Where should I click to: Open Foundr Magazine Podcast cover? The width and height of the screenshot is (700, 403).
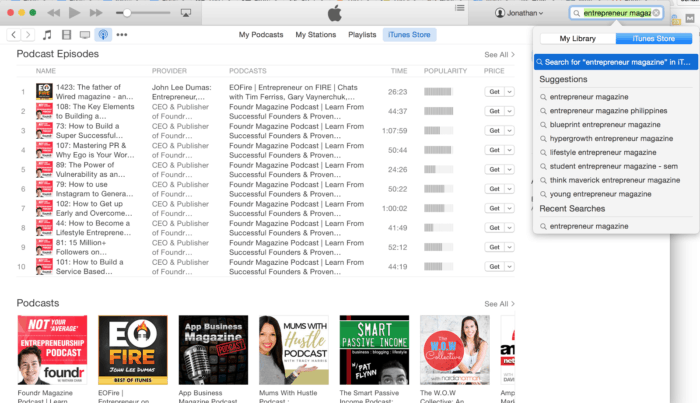pos(52,350)
